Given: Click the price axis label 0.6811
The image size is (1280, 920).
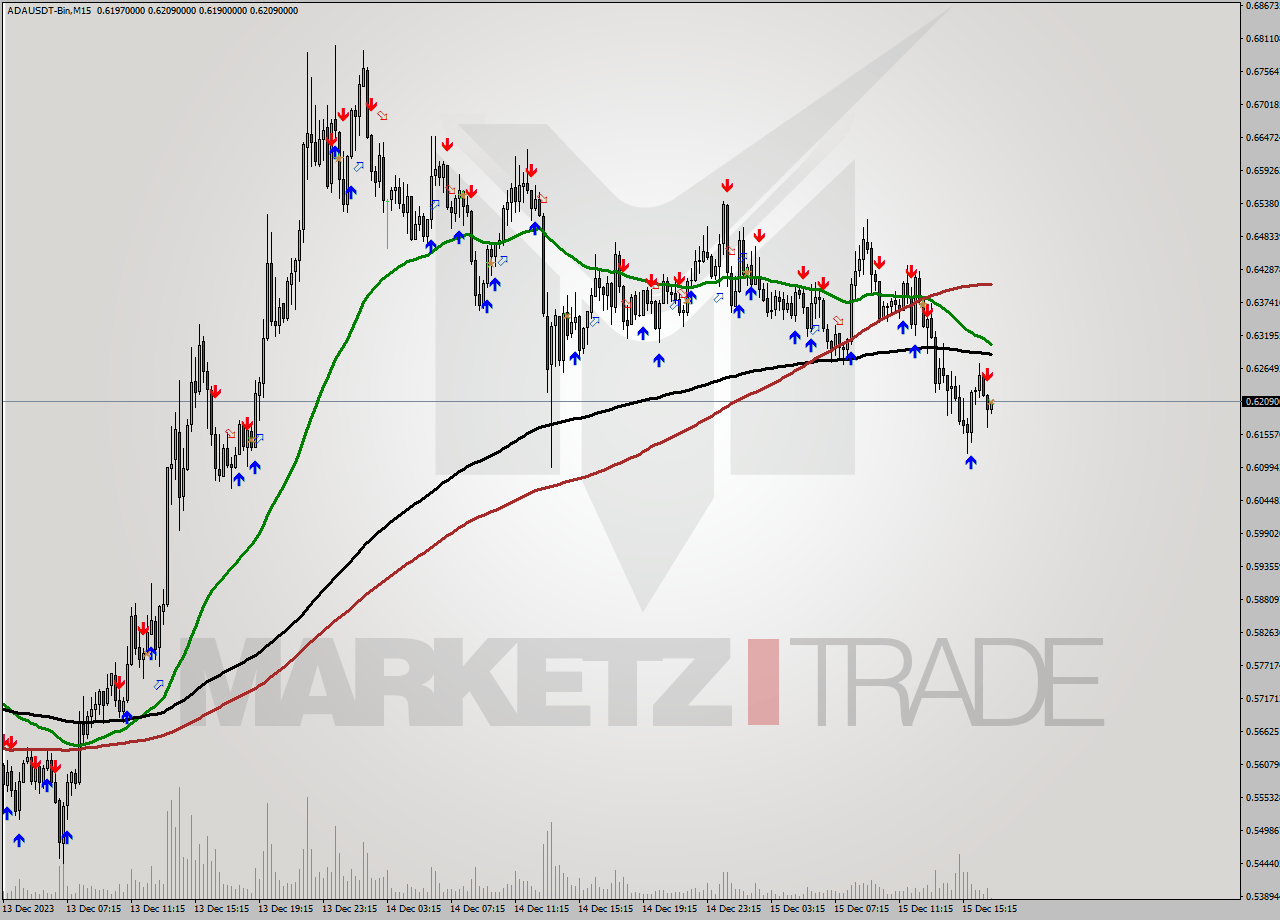Looking at the screenshot, I should (1263, 38).
